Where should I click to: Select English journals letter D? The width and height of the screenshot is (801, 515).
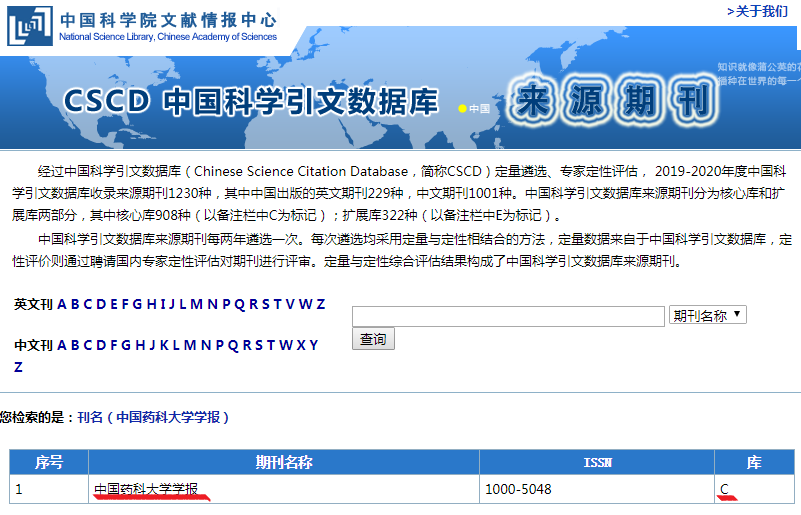pos(101,305)
